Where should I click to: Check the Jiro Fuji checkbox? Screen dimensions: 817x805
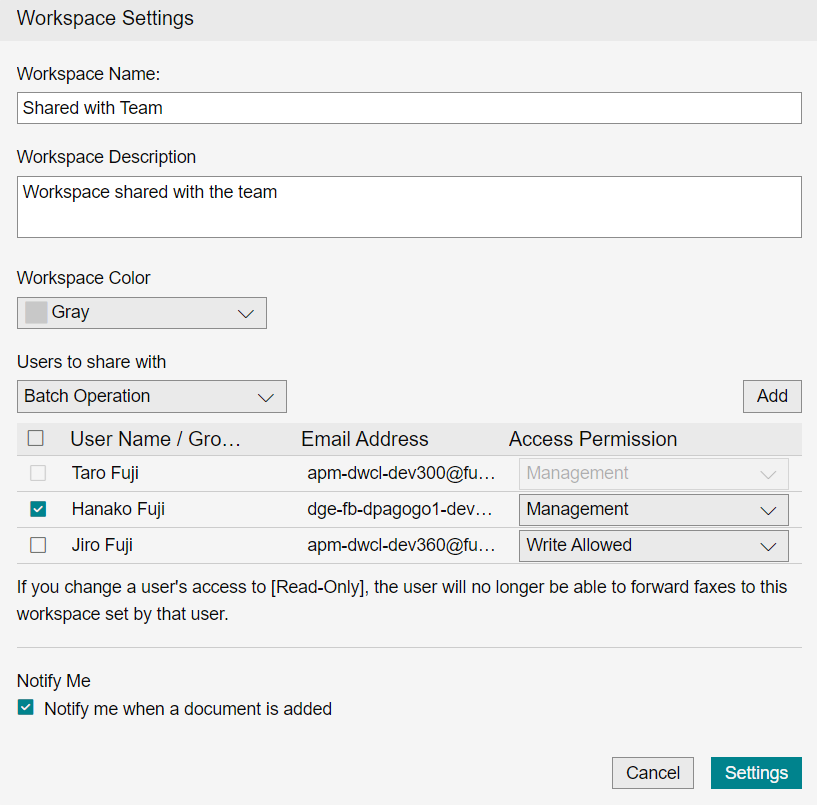[38, 546]
